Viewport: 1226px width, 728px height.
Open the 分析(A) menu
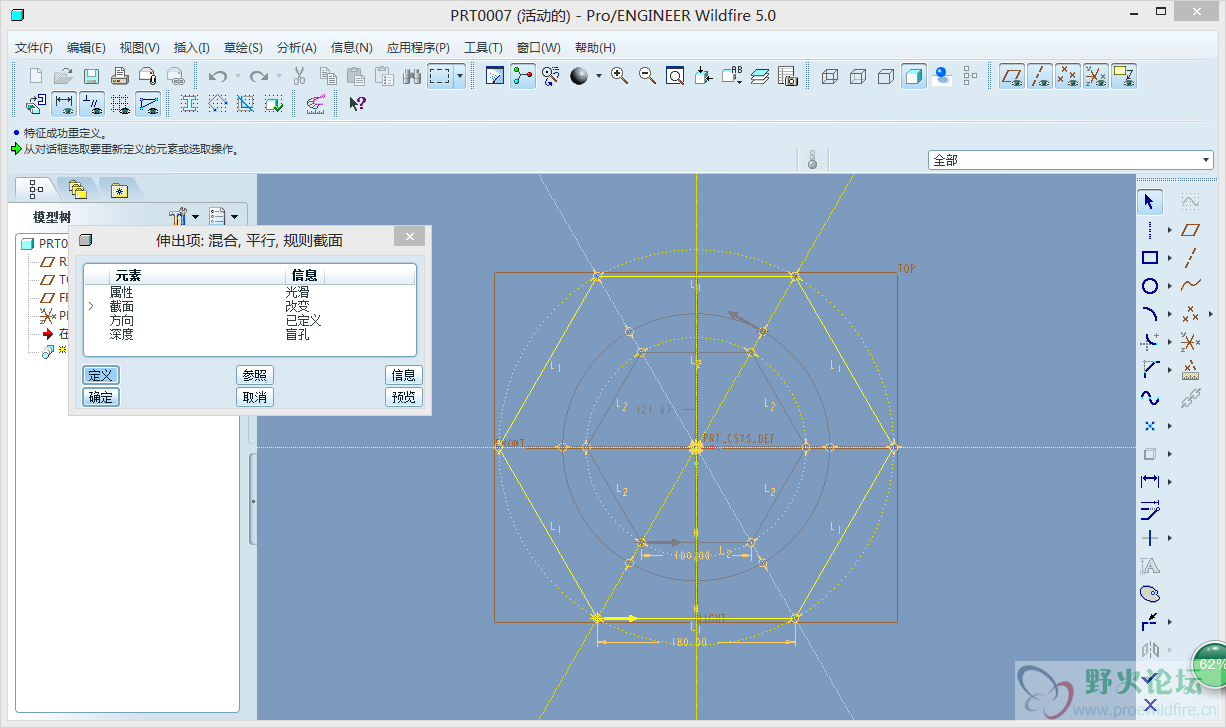[x=297, y=47]
